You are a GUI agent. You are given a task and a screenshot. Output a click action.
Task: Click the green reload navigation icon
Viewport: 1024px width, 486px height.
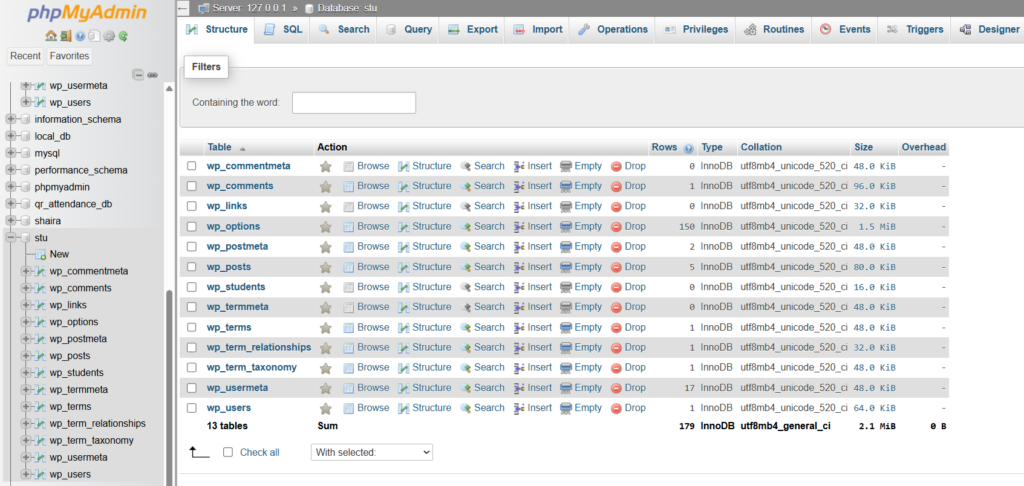pos(122,36)
